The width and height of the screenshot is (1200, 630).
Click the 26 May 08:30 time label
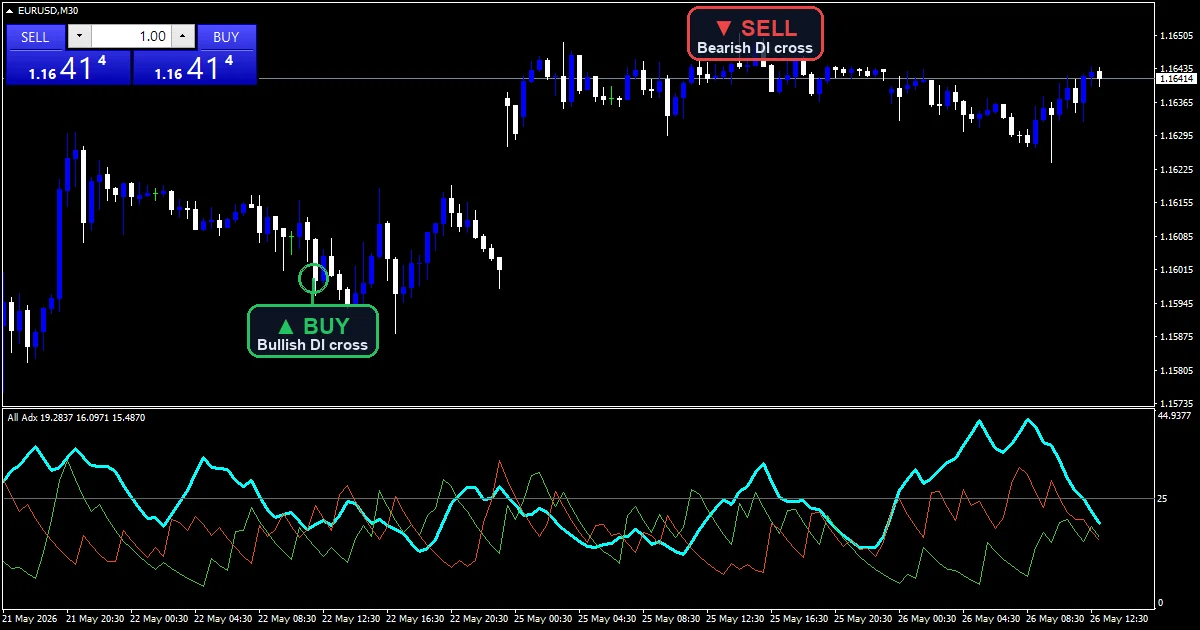pos(1055,618)
